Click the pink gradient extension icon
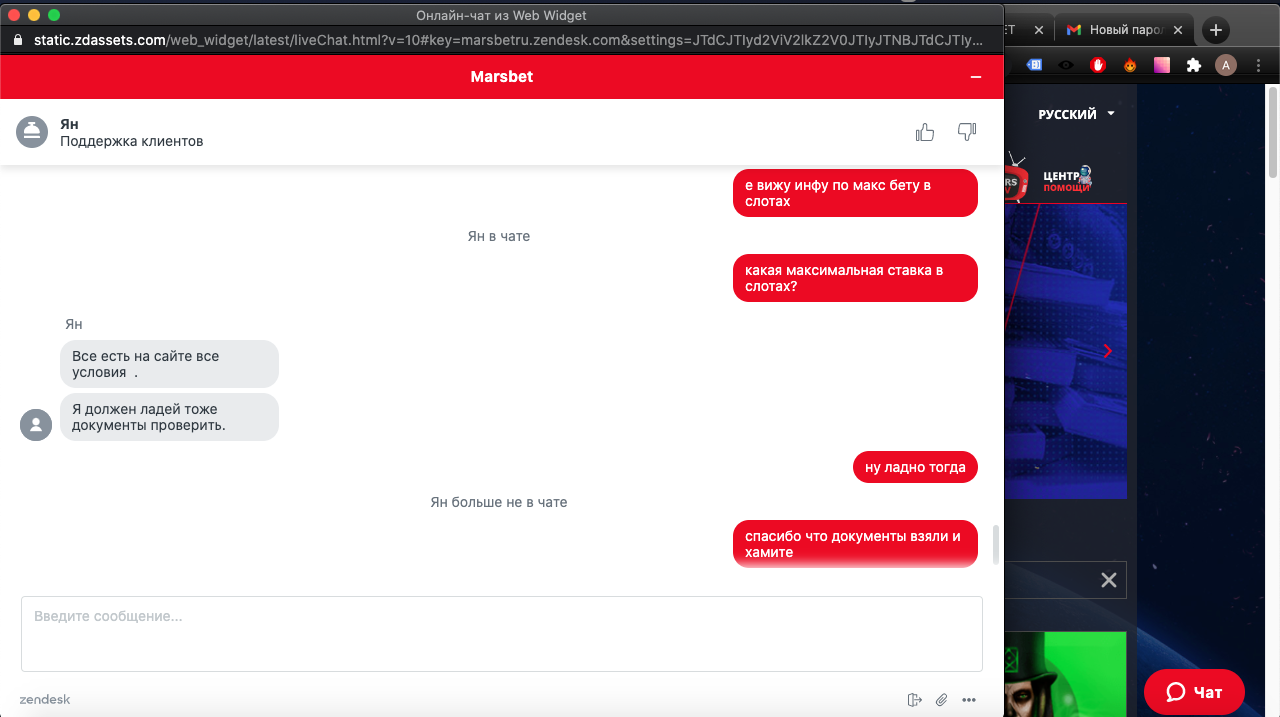 coord(1162,66)
